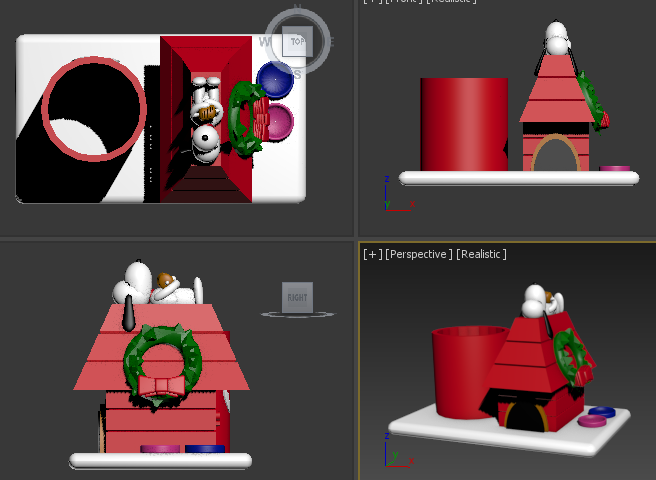Select the red cylinder in the Front viewport
Image resolution: width=656 pixels, height=480 pixels.
pyautogui.click(x=464, y=124)
